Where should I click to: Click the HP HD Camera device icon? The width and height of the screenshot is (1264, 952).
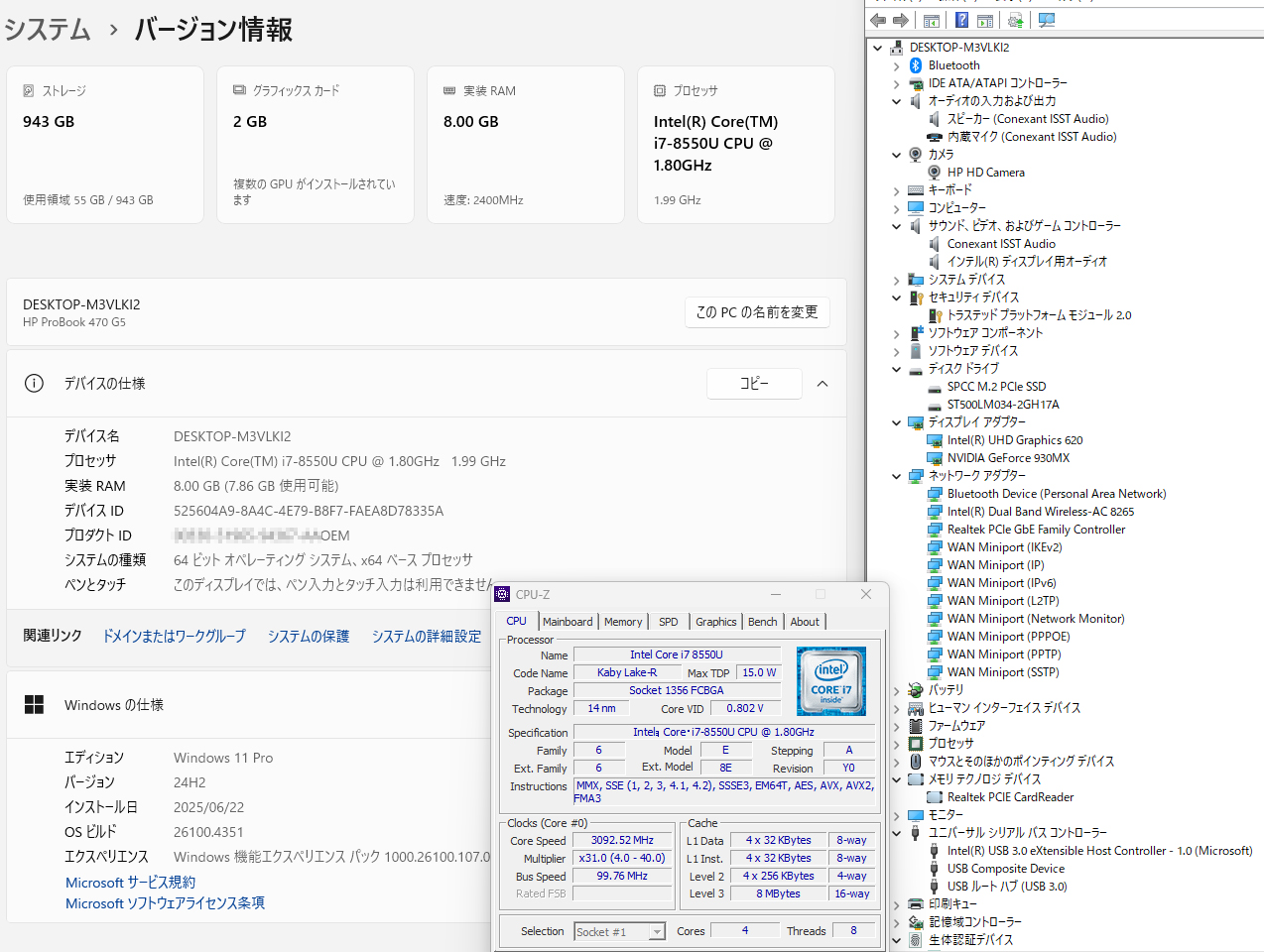935,173
